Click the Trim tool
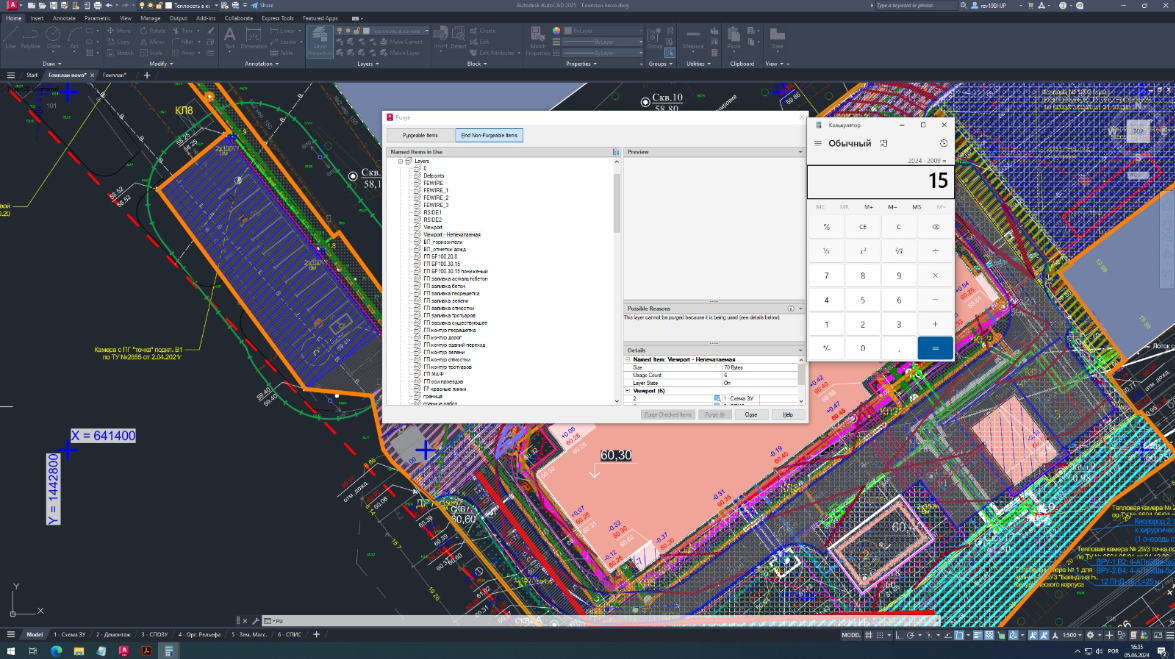 [184, 31]
